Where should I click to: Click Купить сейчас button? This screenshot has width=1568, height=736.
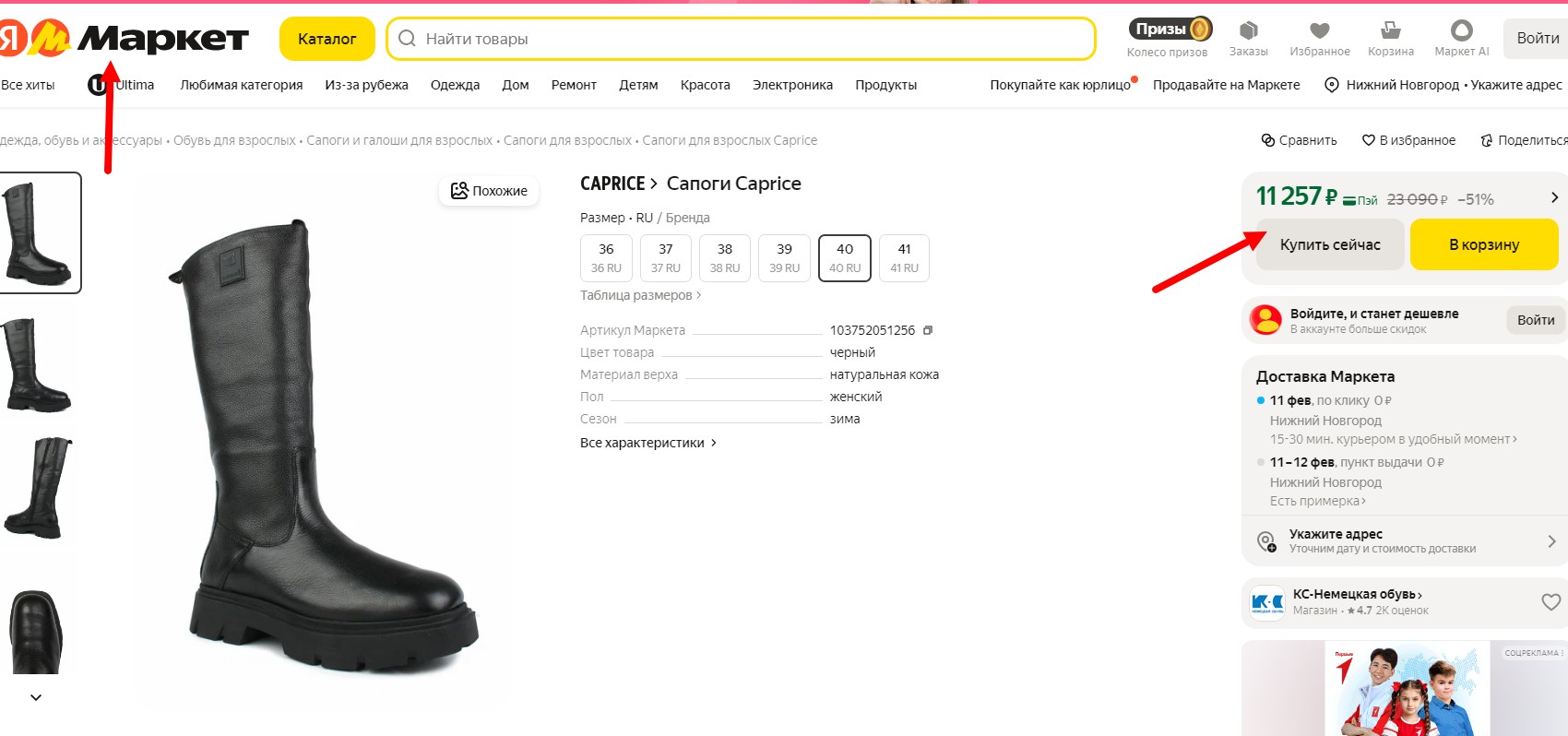point(1330,244)
